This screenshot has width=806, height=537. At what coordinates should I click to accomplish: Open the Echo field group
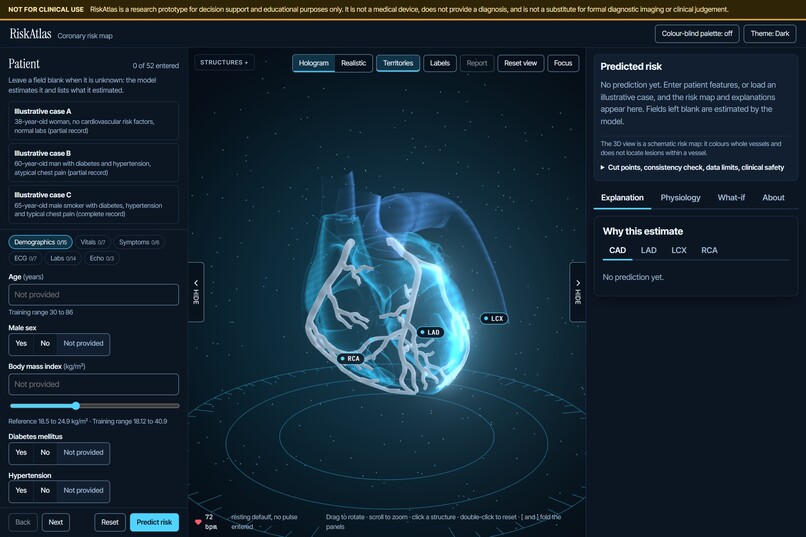pos(102,258)
